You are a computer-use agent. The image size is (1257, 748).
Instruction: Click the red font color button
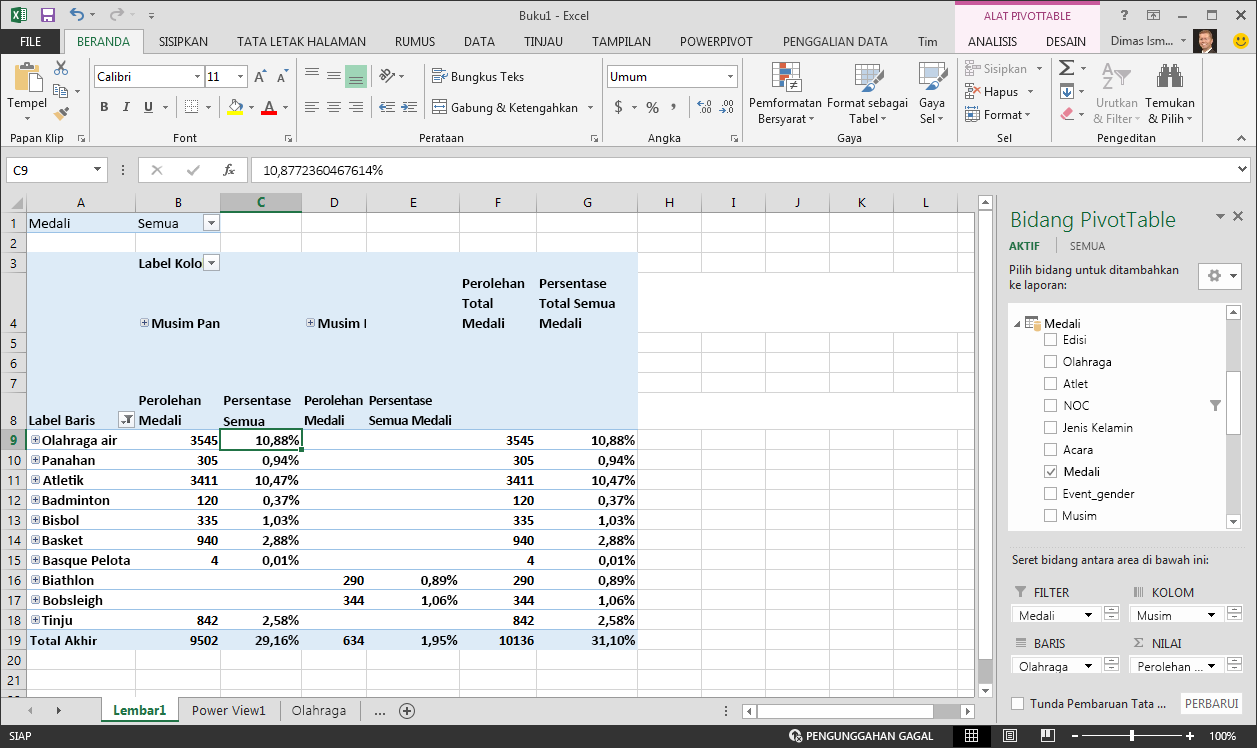(x=268, y=107)
